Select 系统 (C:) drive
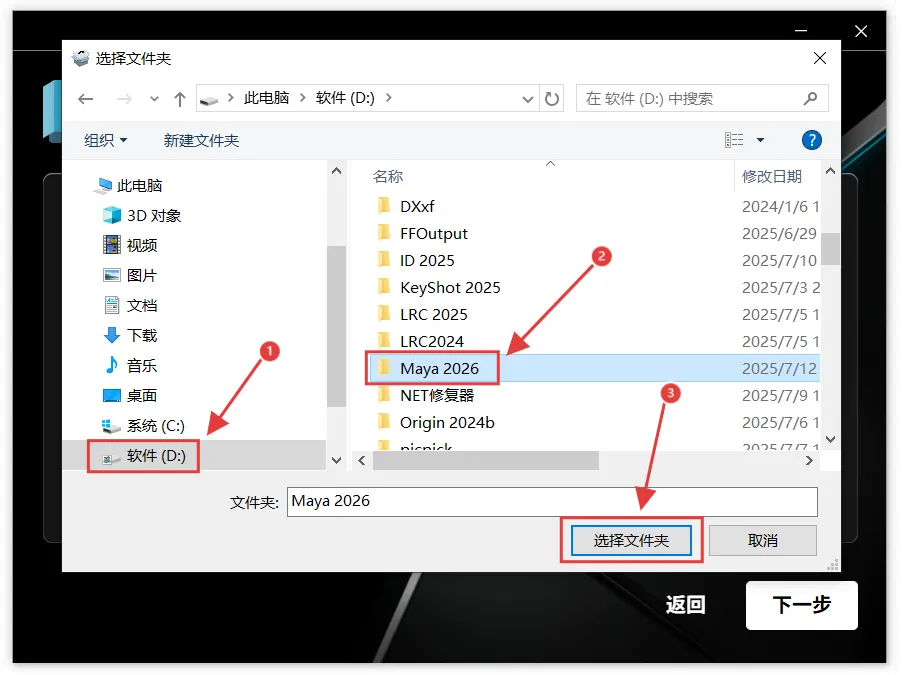 click(143, 426)
